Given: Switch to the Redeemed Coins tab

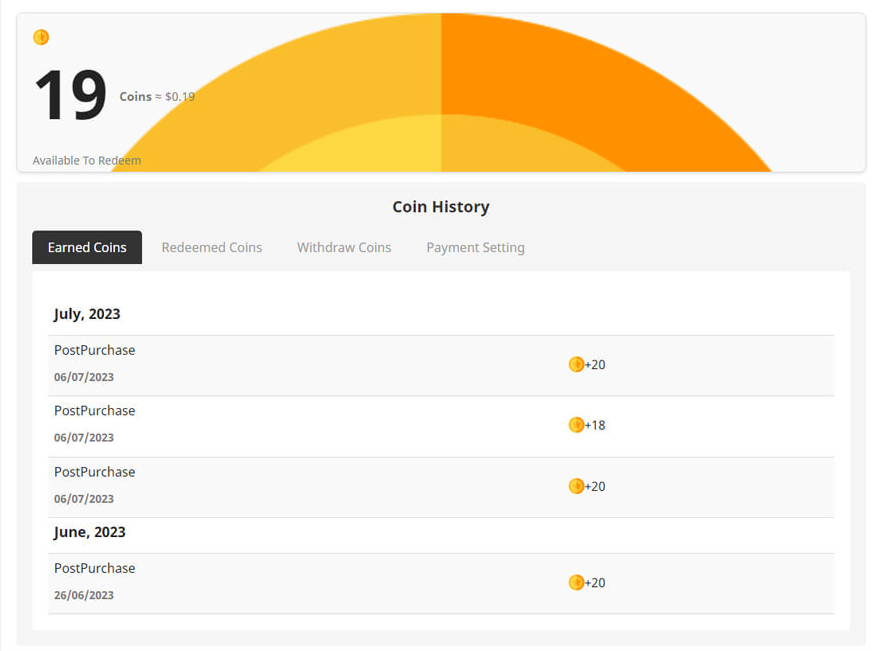Looking at the screenshot, I should [x=212, y=247].
